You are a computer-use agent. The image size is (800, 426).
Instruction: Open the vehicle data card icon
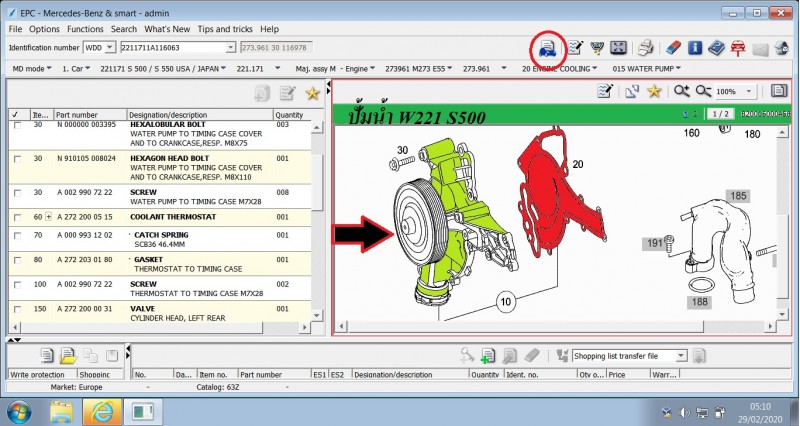[x=547, y=48]
